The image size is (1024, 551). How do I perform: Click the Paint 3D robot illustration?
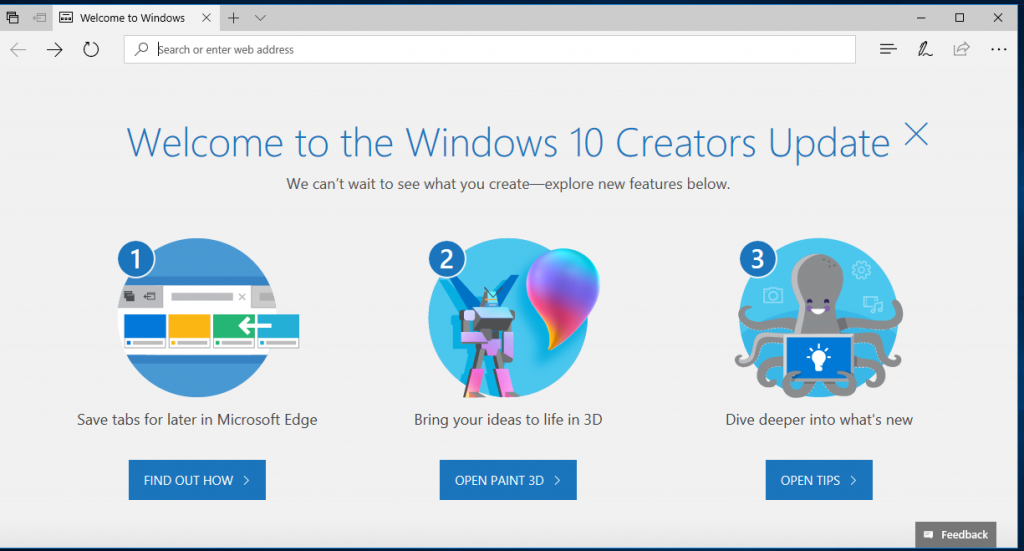[514, 317]
